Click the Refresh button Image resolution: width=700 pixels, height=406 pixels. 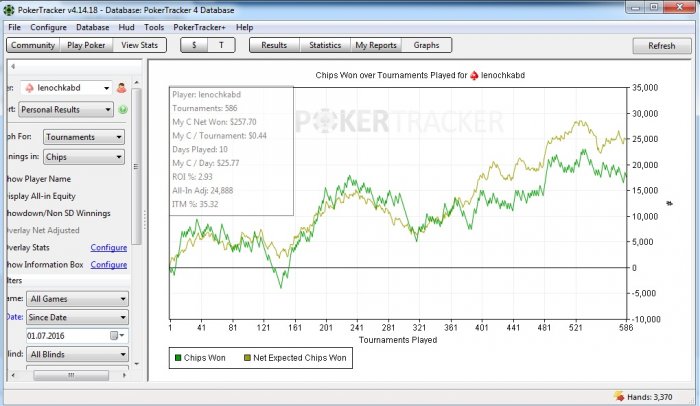(662, 46)
